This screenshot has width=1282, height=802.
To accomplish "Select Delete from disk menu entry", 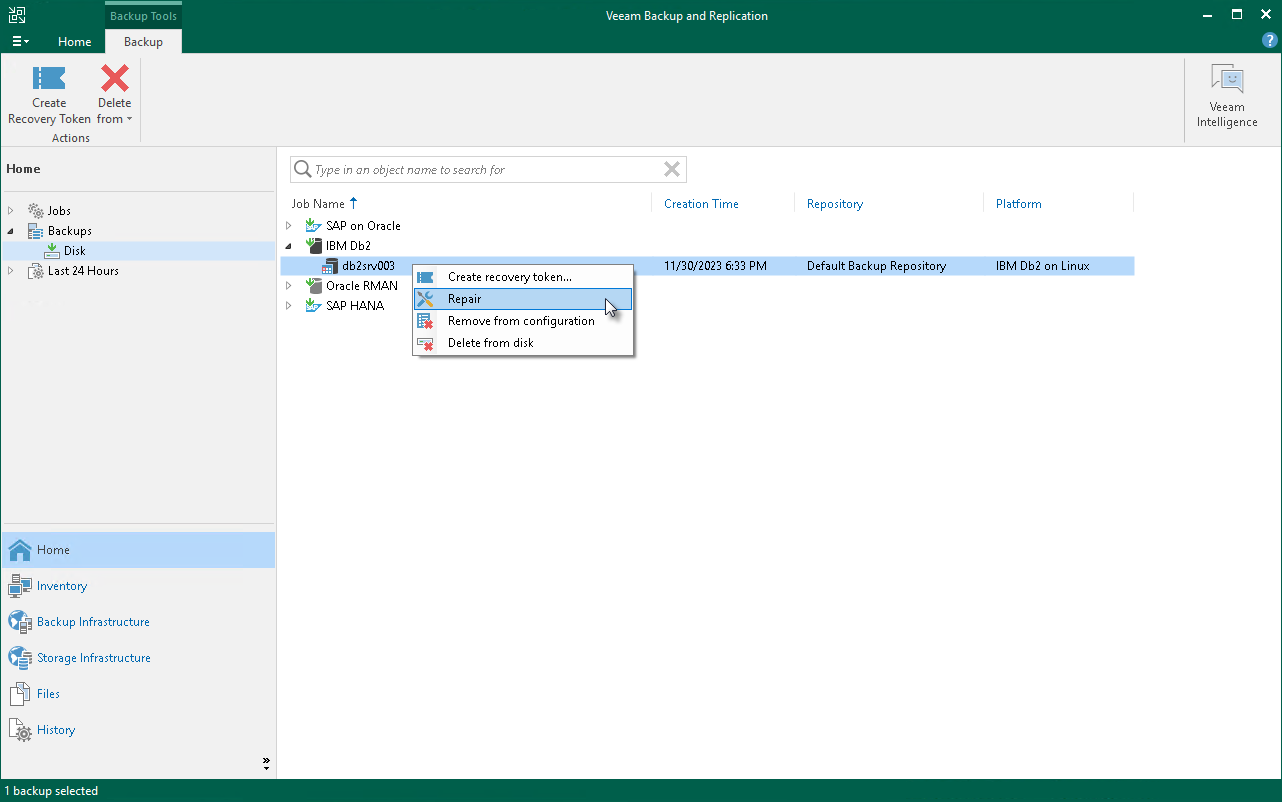I will click(x=490, y=343).
